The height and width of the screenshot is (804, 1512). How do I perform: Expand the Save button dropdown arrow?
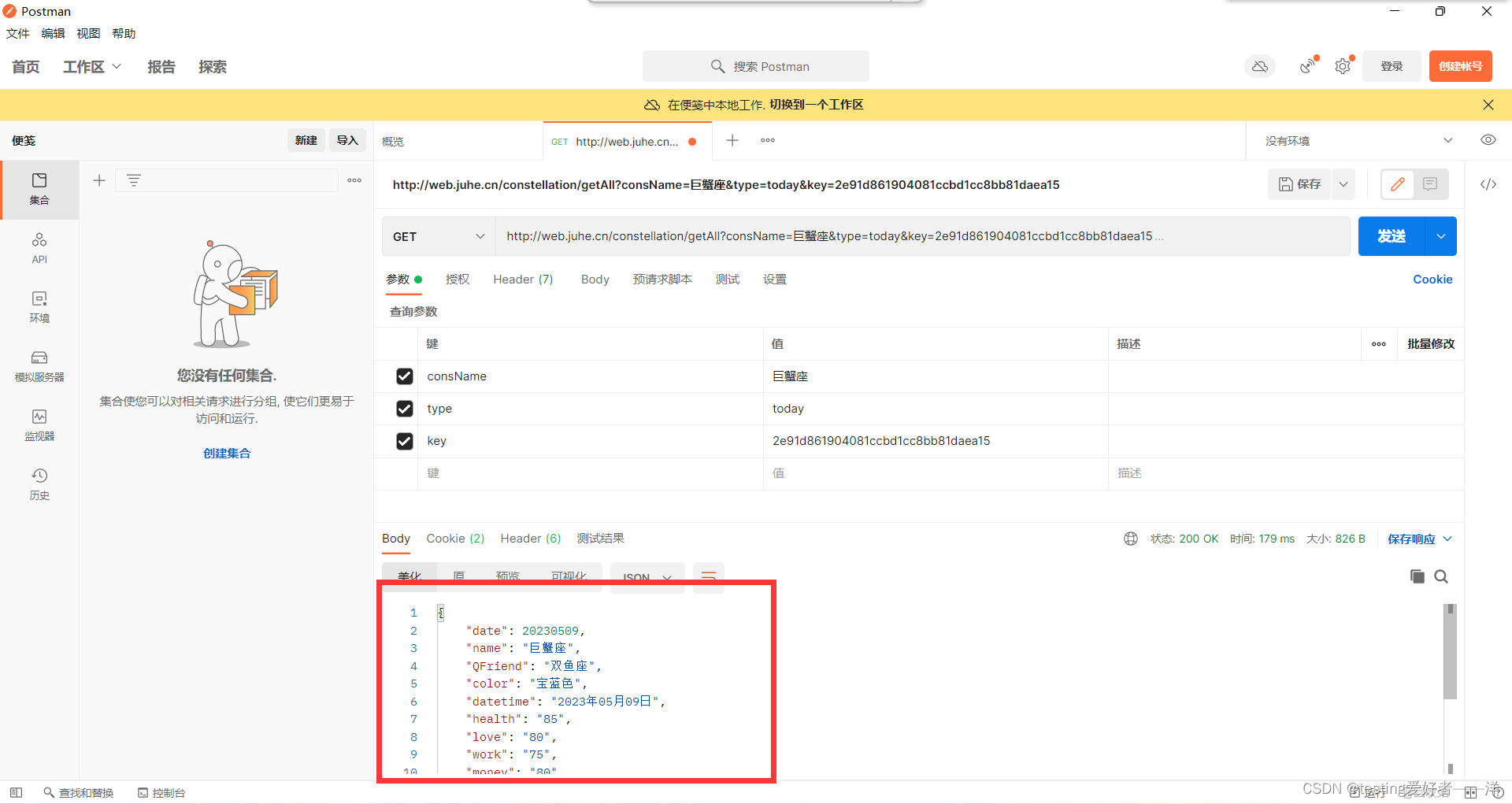[1343, 184]
